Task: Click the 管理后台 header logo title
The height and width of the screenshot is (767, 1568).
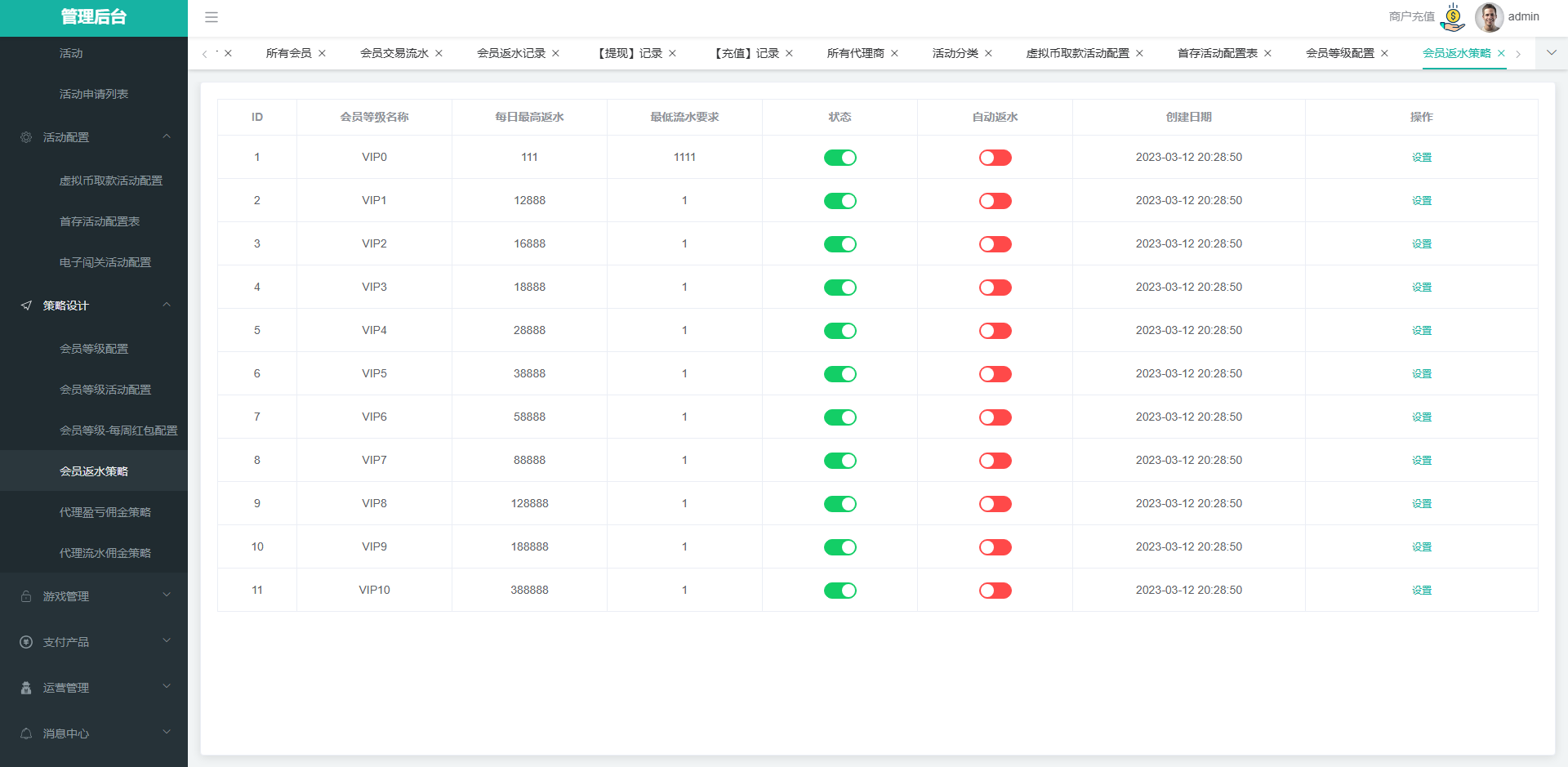Action: coord(94,17)
